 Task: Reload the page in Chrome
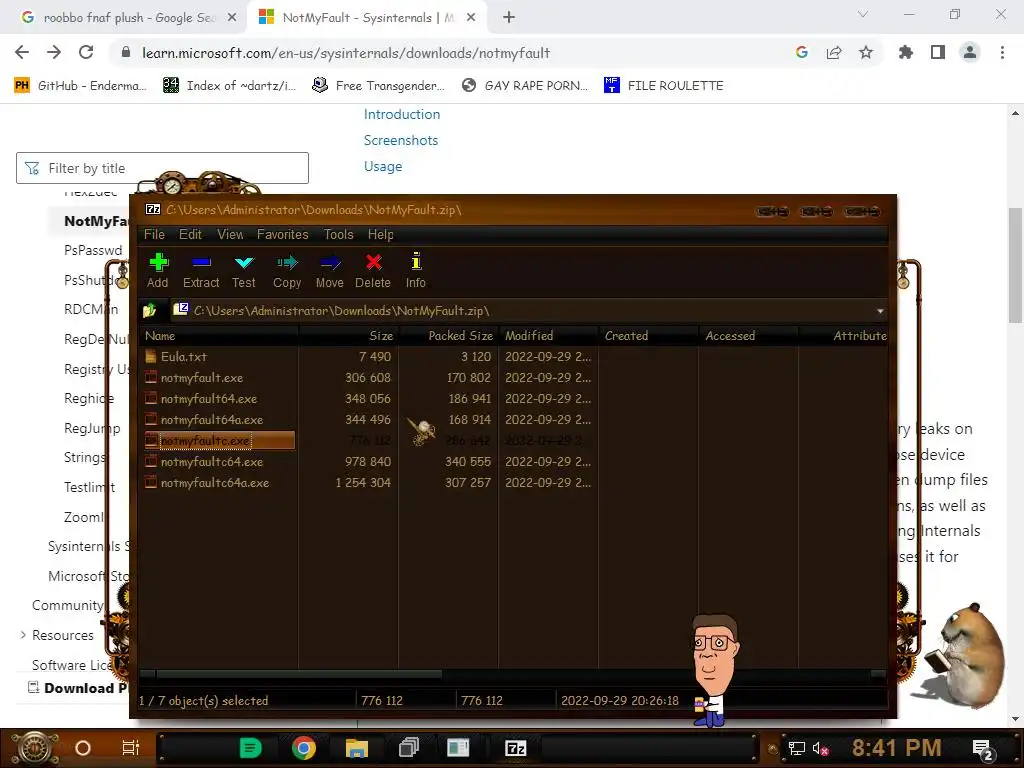(86, 53)
